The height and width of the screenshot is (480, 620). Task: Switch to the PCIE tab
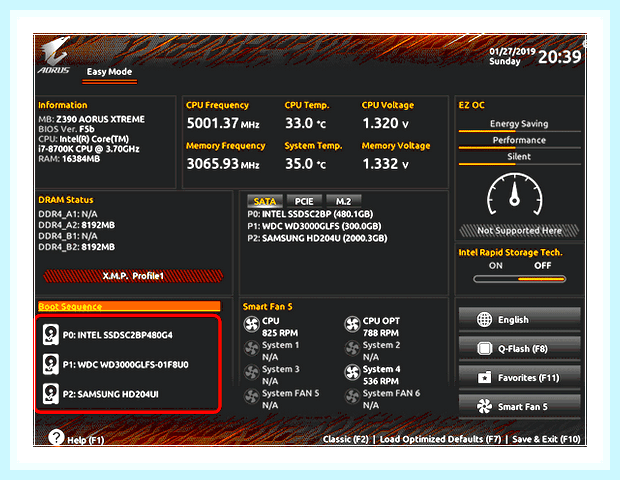[x=304, y=201]
